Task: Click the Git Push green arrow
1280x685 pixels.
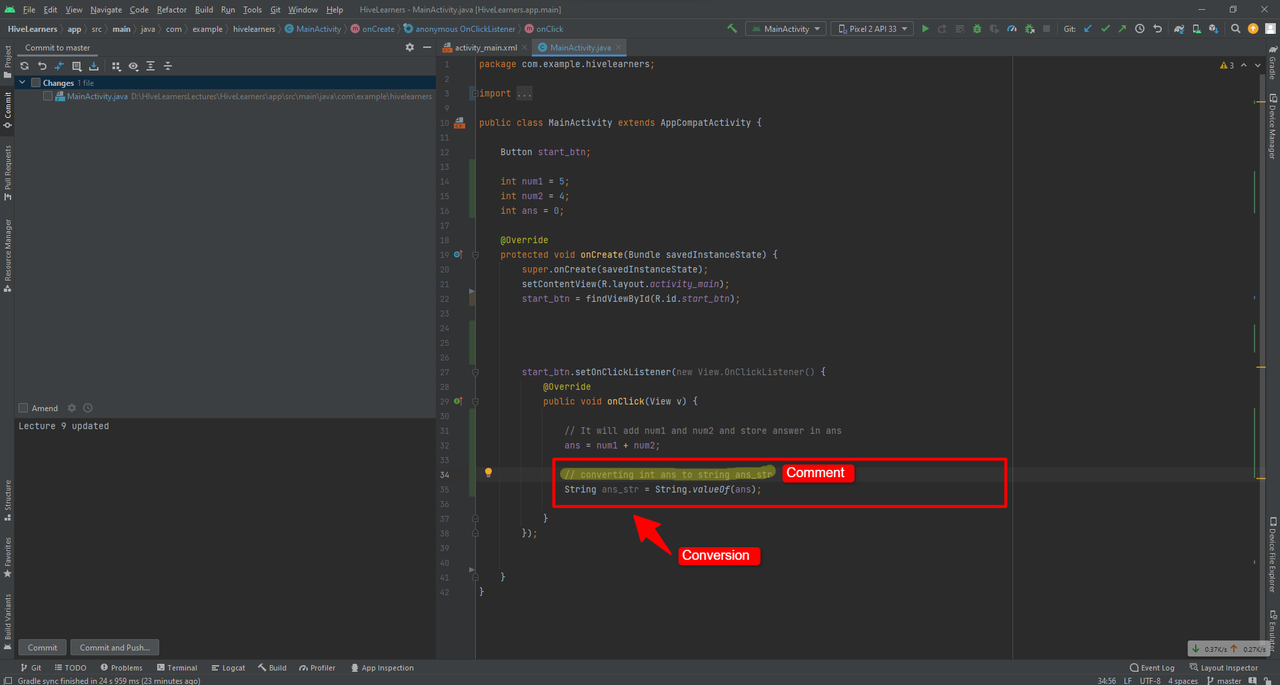Action: click(1122, 29)
